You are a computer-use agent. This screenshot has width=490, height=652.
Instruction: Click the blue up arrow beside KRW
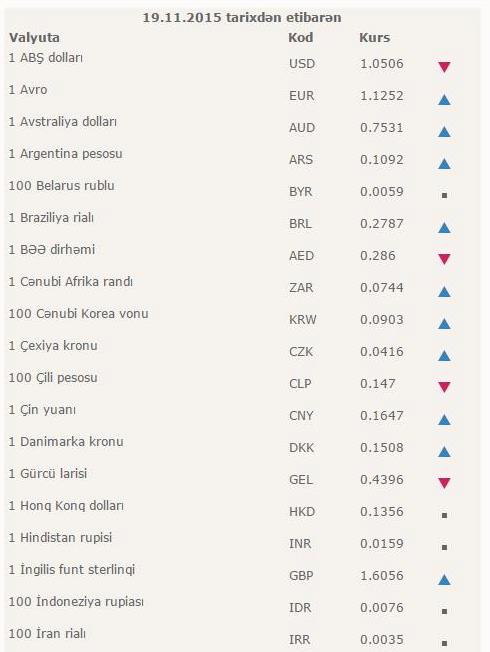click(x=444, y=324)
